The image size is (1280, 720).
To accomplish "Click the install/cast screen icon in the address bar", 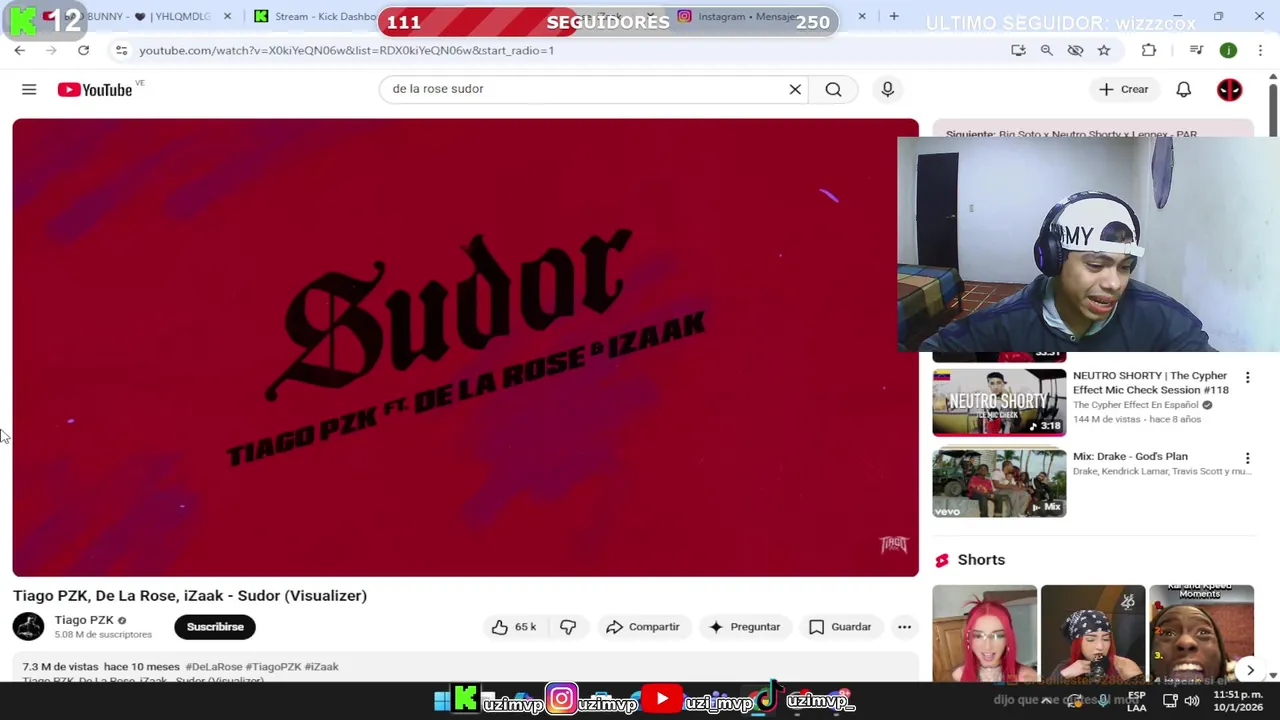I will pyautogui.click(x=1018, y=50).
